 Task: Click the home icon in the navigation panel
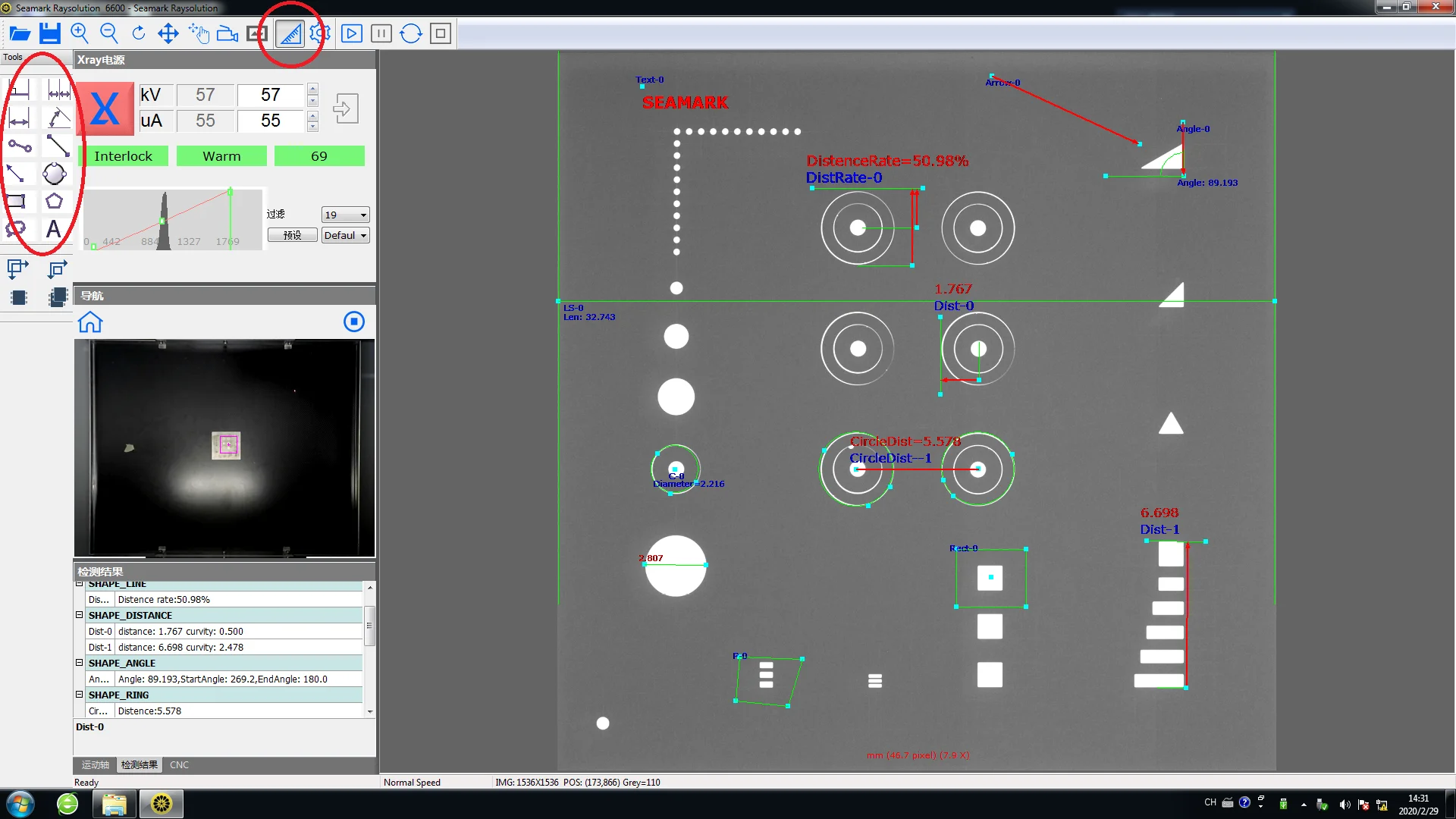(x=89, y=322)
